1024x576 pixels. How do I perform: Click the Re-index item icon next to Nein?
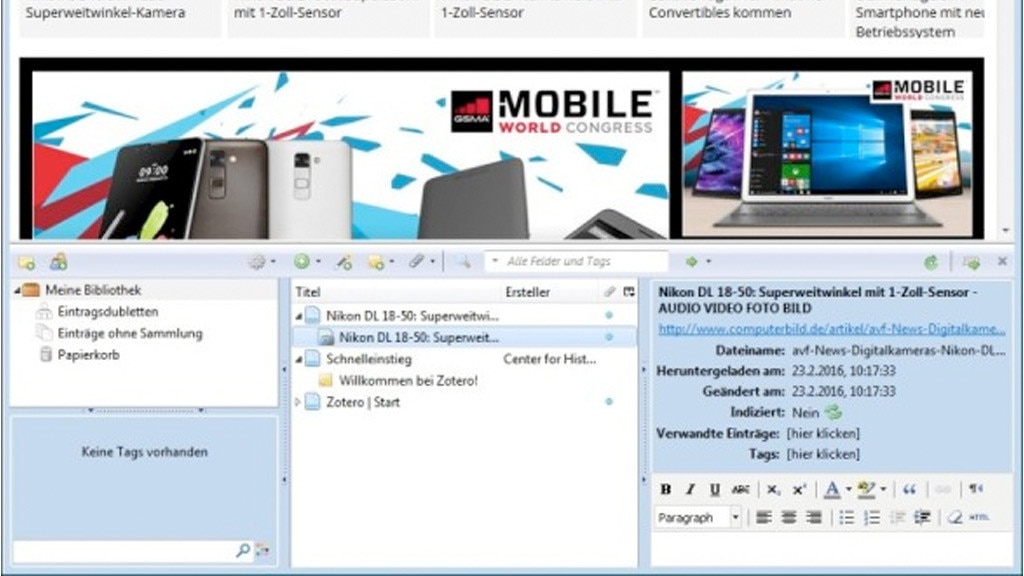coord(833,412)
